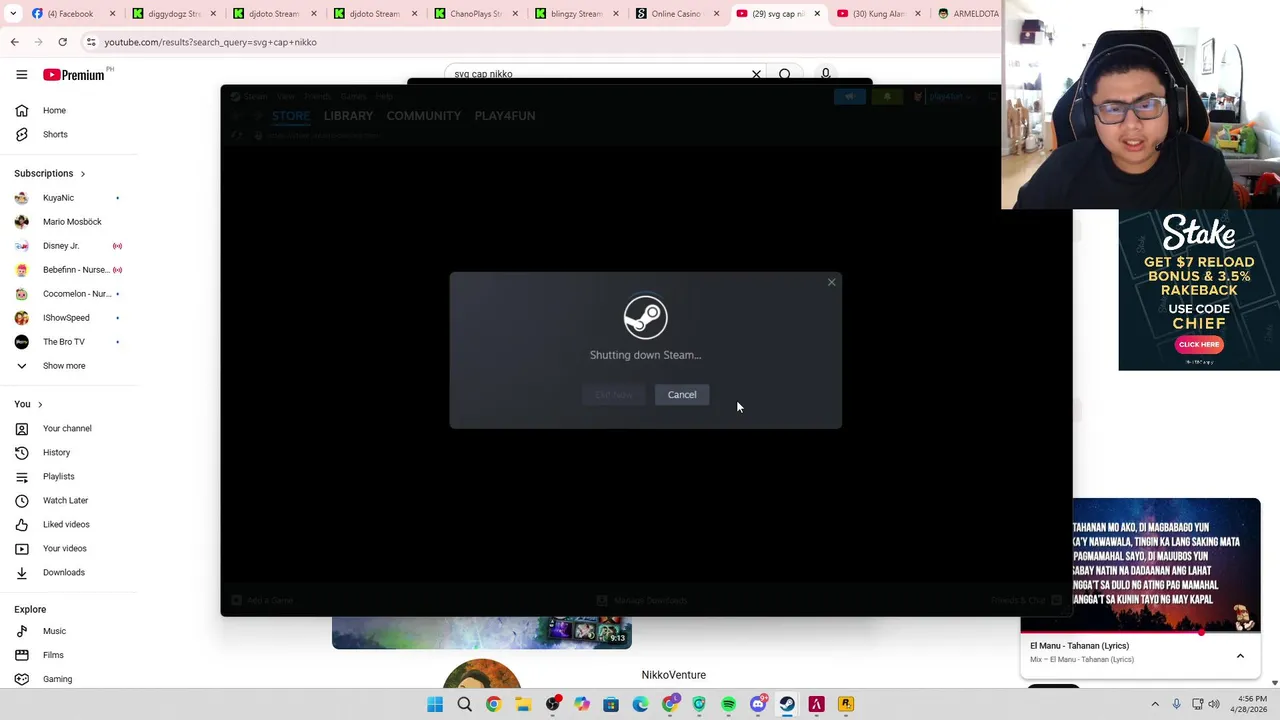1280x720 pixels.
Task: Open Steam COMMUNITY tab
Action: (x=424, y=116)
